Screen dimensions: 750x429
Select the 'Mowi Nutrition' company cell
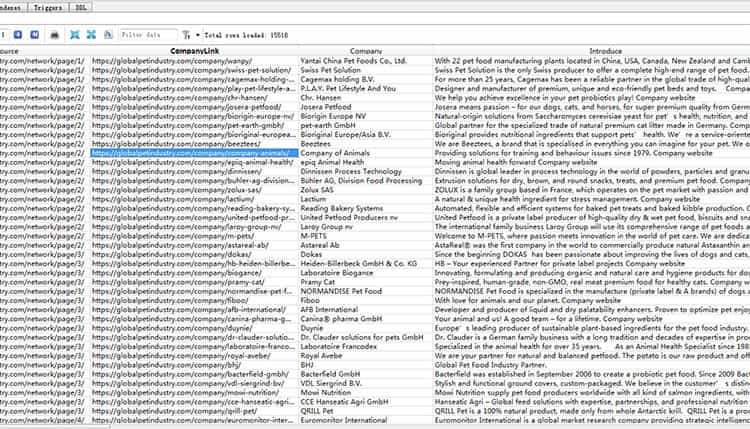tap(366, 393)
